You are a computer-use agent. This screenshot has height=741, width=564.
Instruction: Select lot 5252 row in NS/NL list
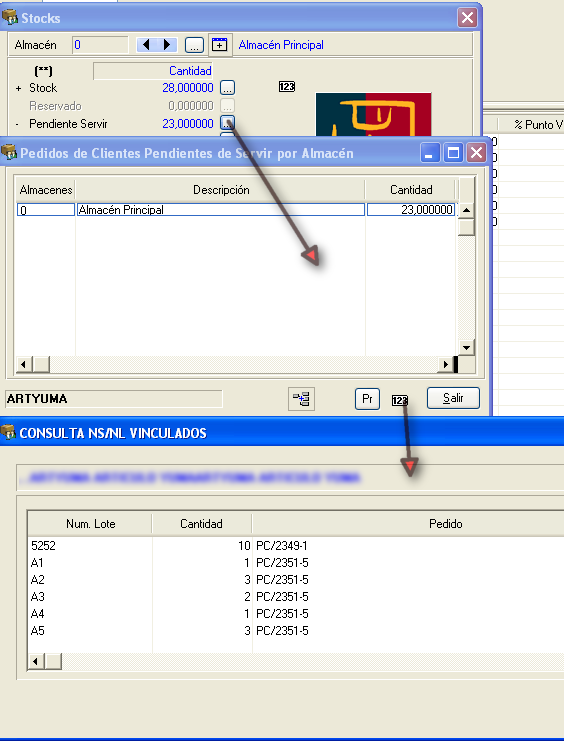pos(295,546)
